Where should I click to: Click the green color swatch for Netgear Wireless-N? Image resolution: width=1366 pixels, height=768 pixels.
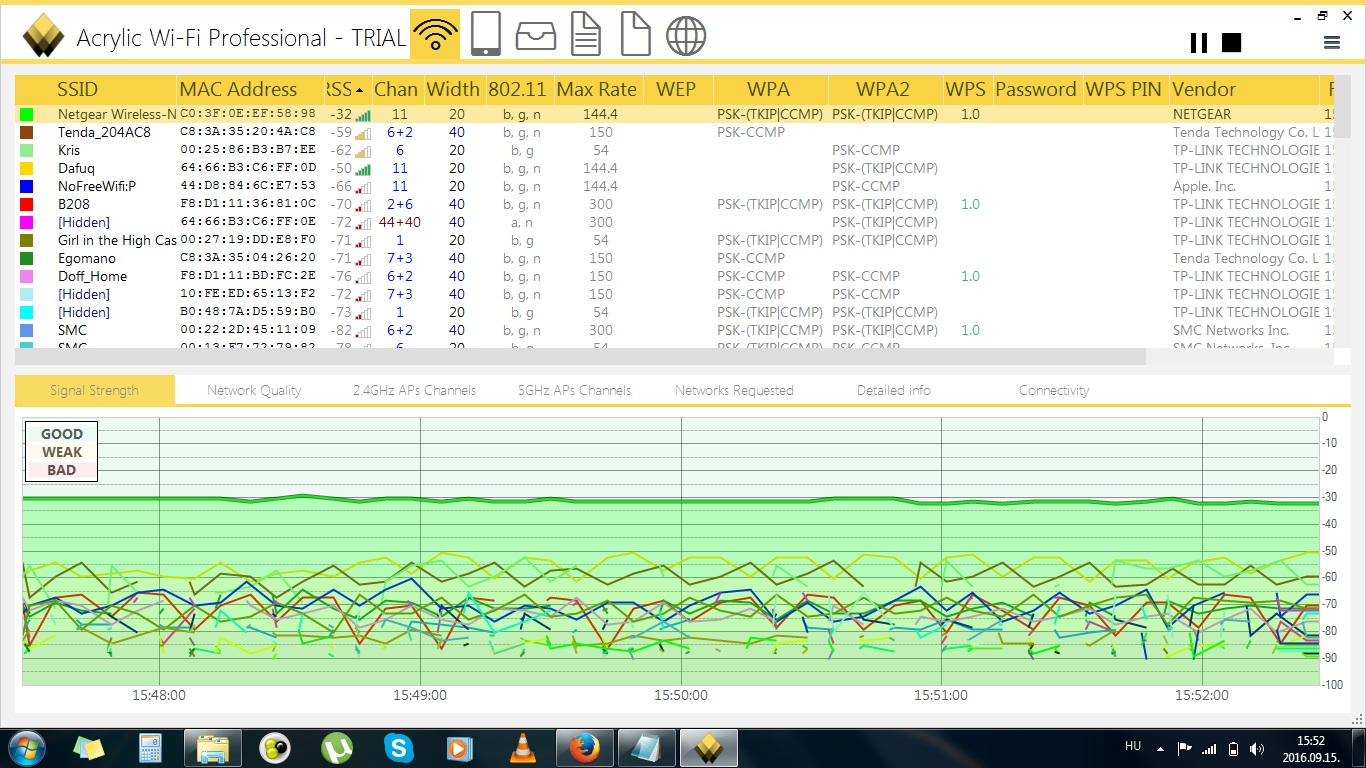(26, 115)
